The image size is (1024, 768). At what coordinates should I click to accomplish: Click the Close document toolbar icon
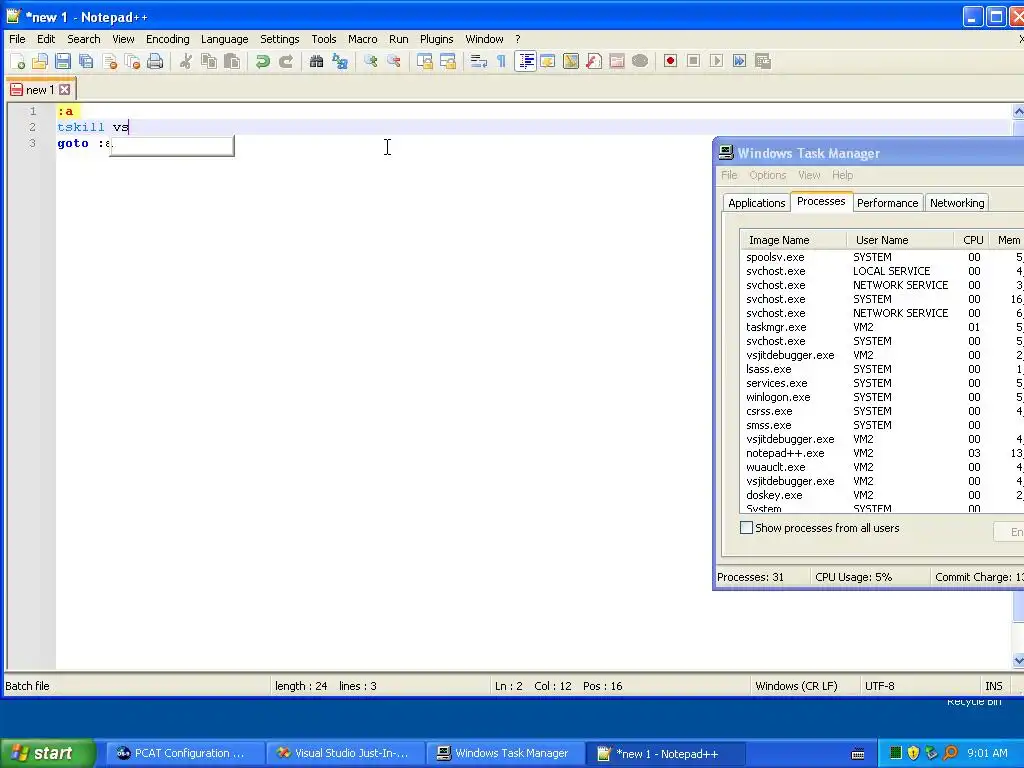point(110,61)
